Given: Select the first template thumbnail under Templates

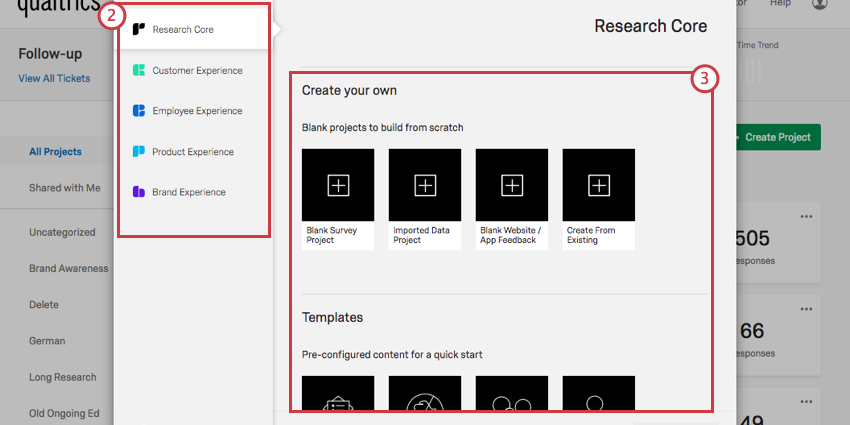Looking at the screenshot, I should [338, 395].
